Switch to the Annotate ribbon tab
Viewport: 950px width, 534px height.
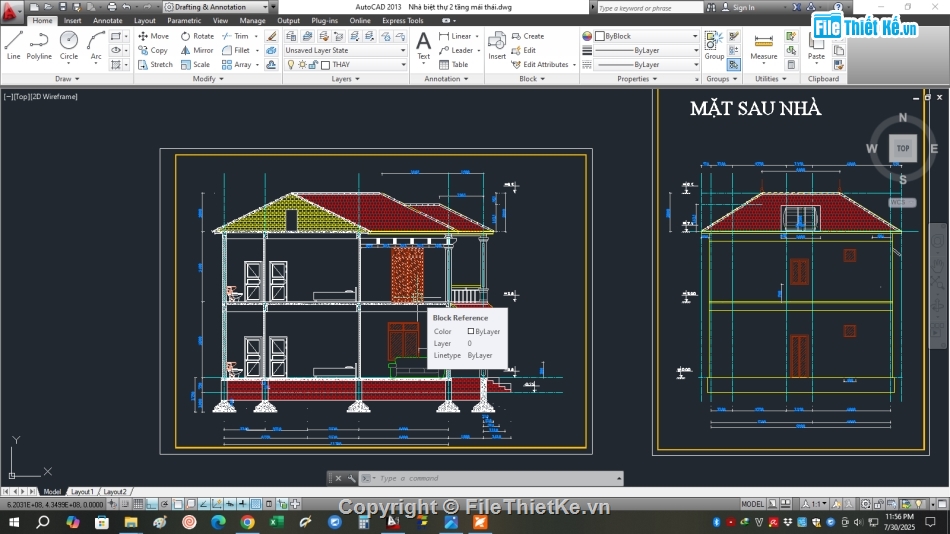pos(107,21)
